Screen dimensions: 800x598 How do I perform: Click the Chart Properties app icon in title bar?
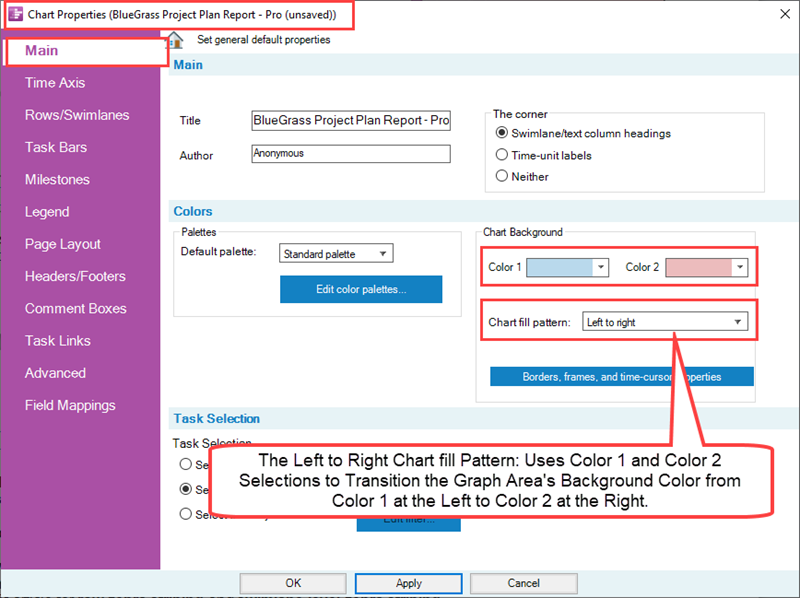[x=16, y=14]
